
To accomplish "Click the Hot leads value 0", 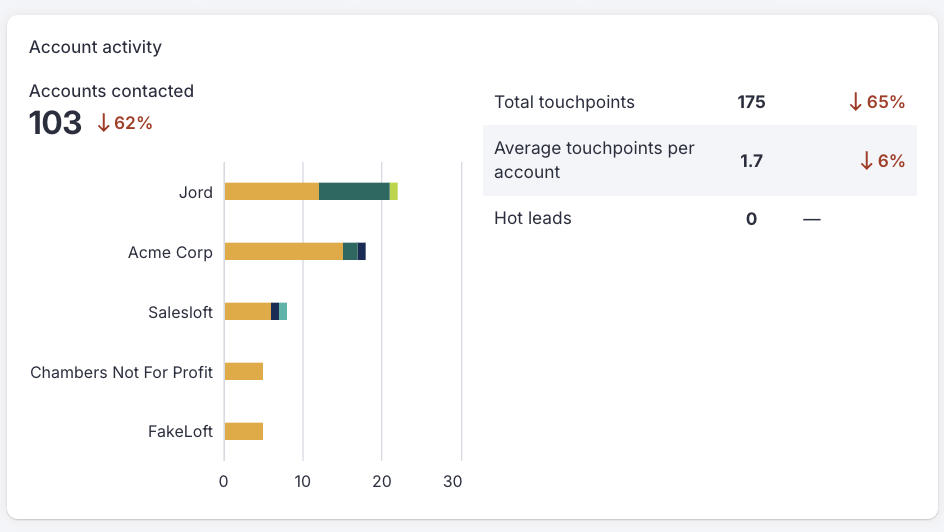I will (751, 219).
